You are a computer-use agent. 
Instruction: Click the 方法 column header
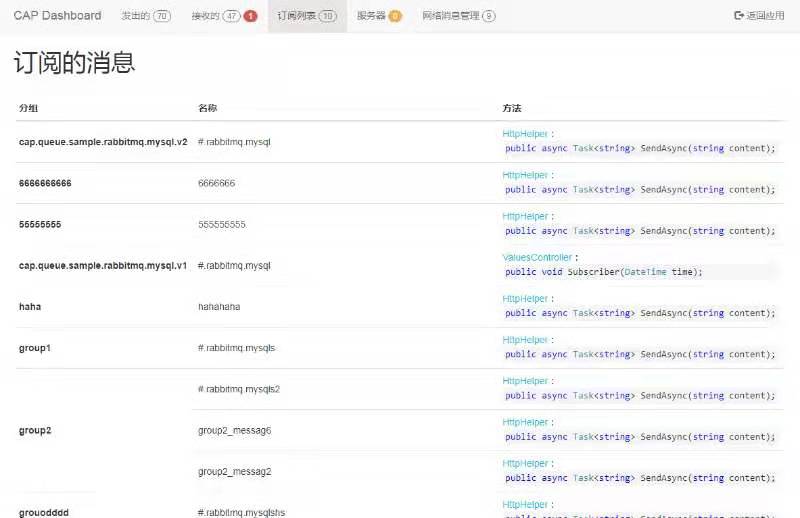pyautogui.click(x=512, y=108)
